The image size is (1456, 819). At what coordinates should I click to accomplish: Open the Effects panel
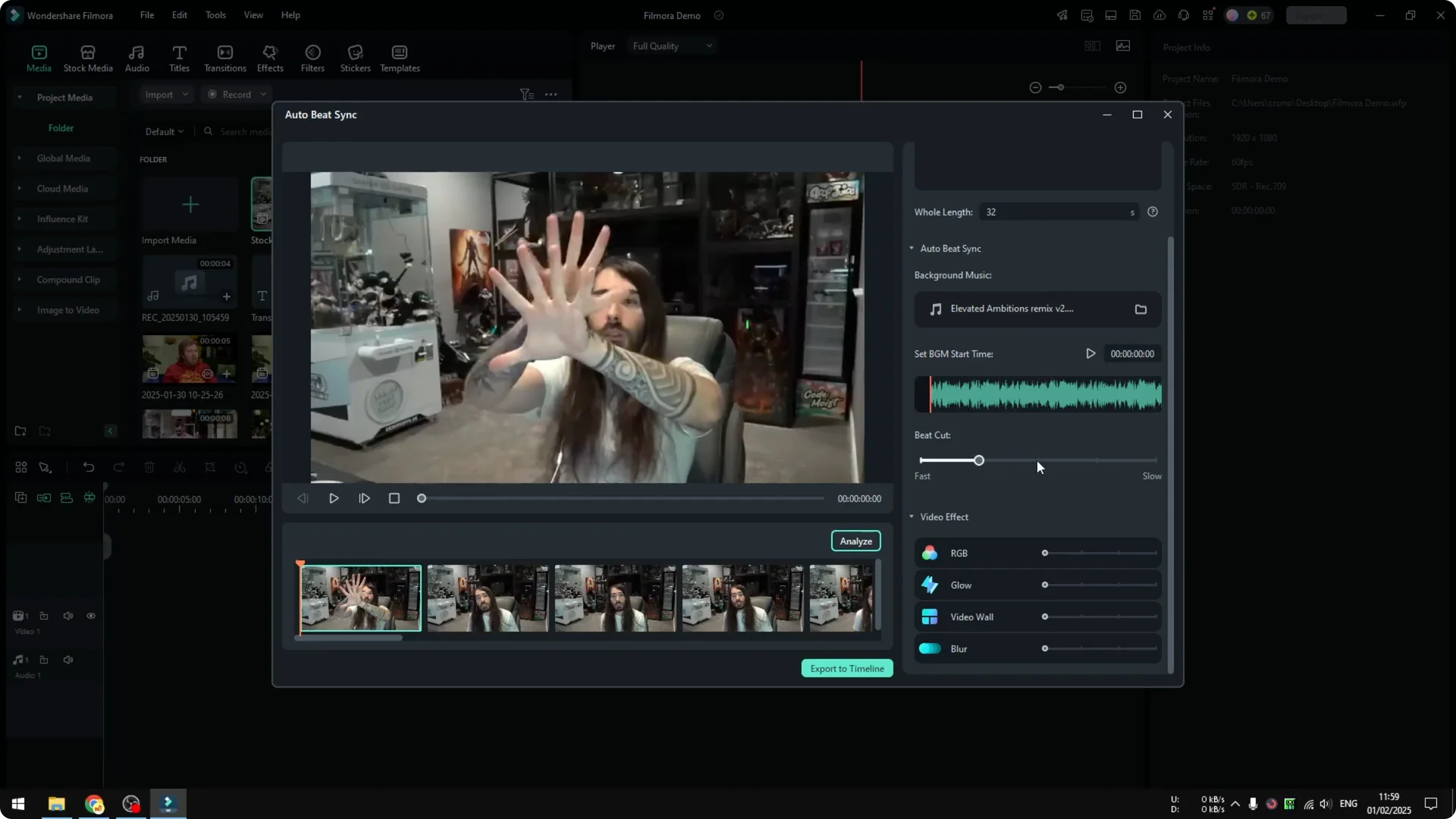270,58
